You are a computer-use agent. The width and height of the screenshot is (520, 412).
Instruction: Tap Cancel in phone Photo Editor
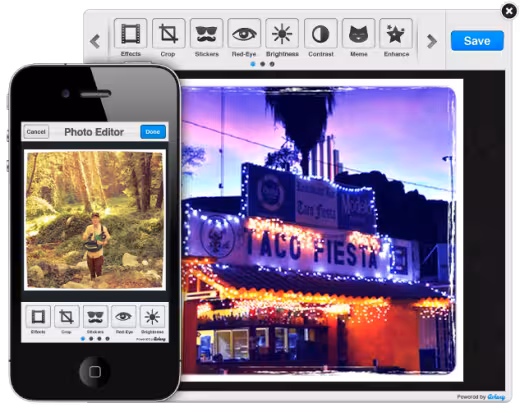pyautogui.click(x=36, y=132)
